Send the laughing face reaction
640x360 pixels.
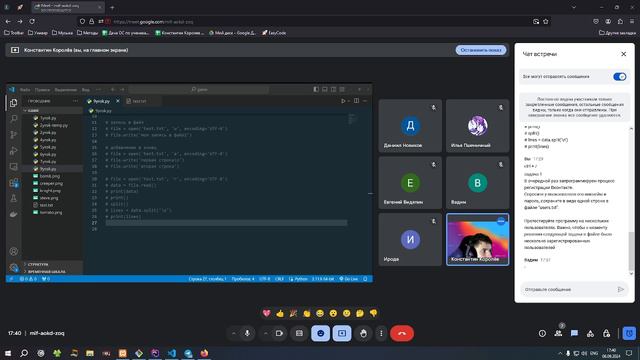pyautogui.click(x=320, y=313)
